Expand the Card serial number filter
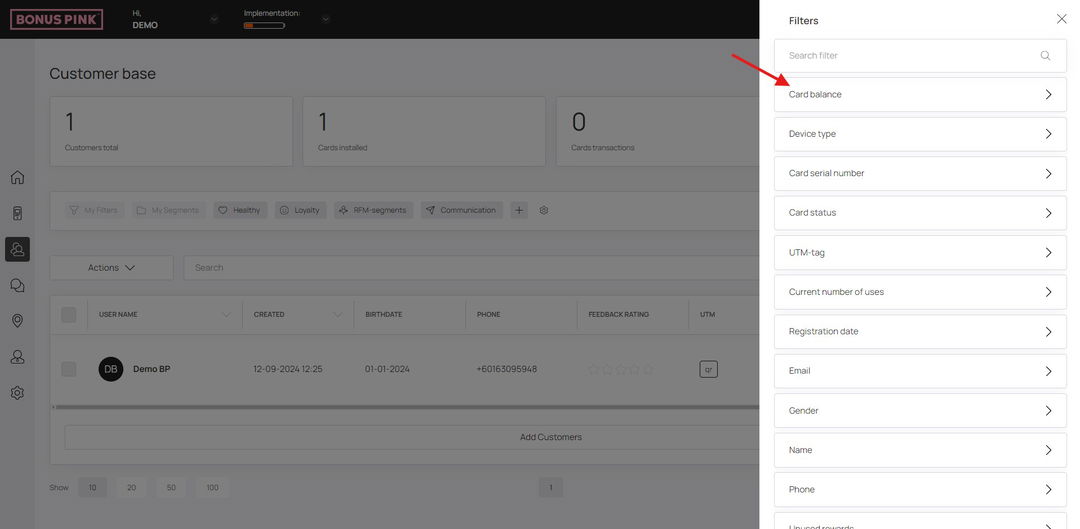The width and height of the screenshot is (1080, 529). 920,174
